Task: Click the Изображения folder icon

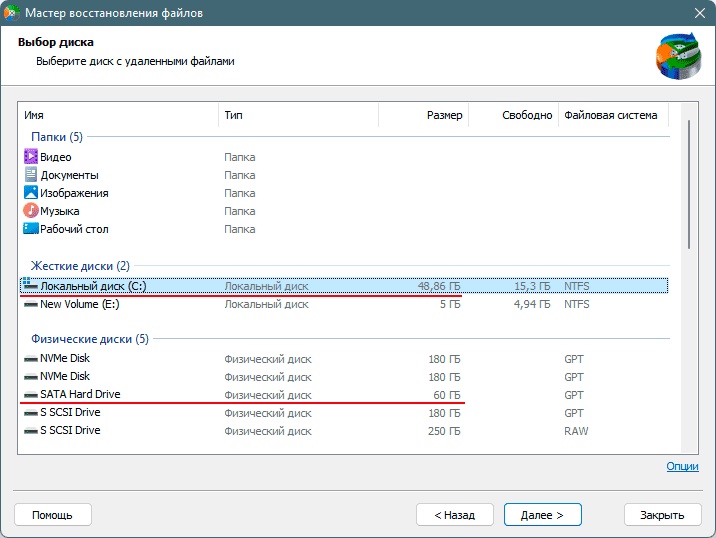Action: click(x=31, y=193)
